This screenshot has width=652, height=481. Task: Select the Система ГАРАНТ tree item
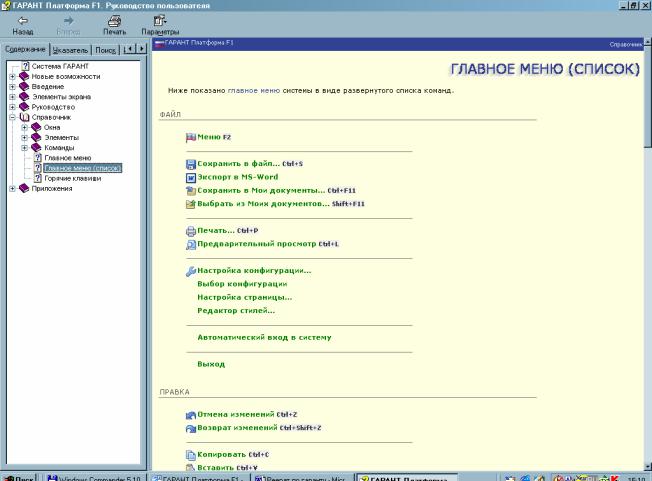point(60,66)
